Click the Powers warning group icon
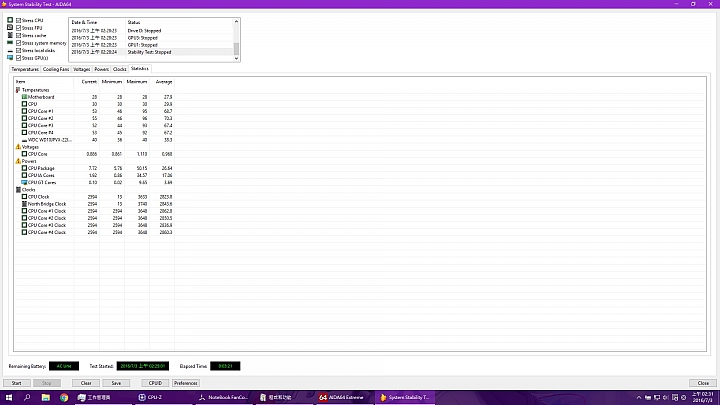This screenshot has height=405, width=720. click(x=18, y=161)
